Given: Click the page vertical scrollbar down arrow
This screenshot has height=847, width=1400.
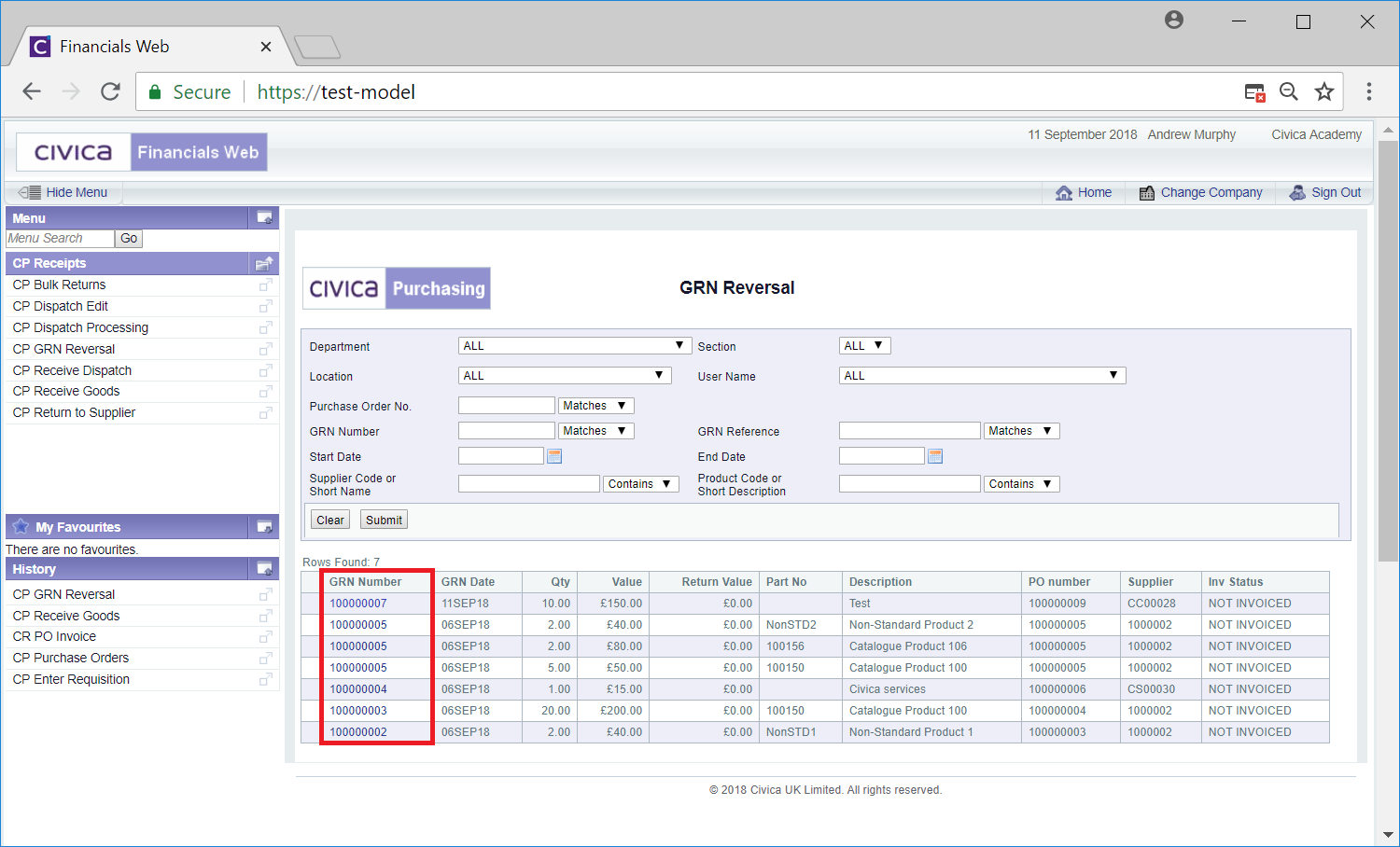Looking at the screenshot, I should [x=1388, y=835].
